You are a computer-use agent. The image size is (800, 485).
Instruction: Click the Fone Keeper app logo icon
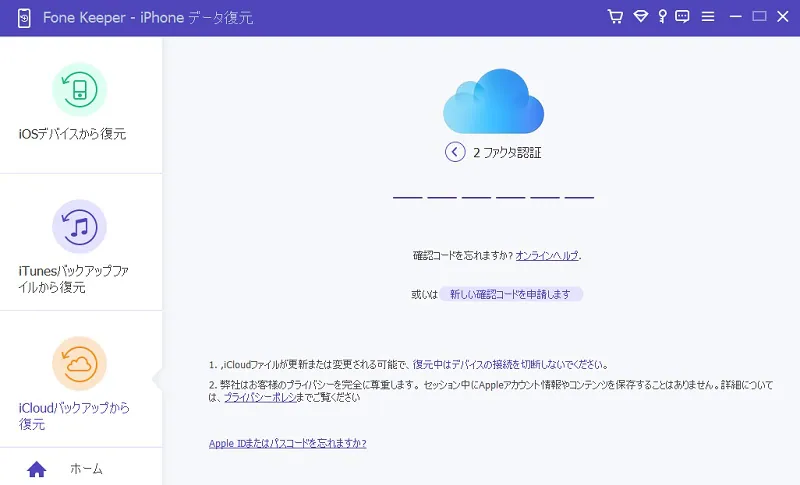(24, 18)
